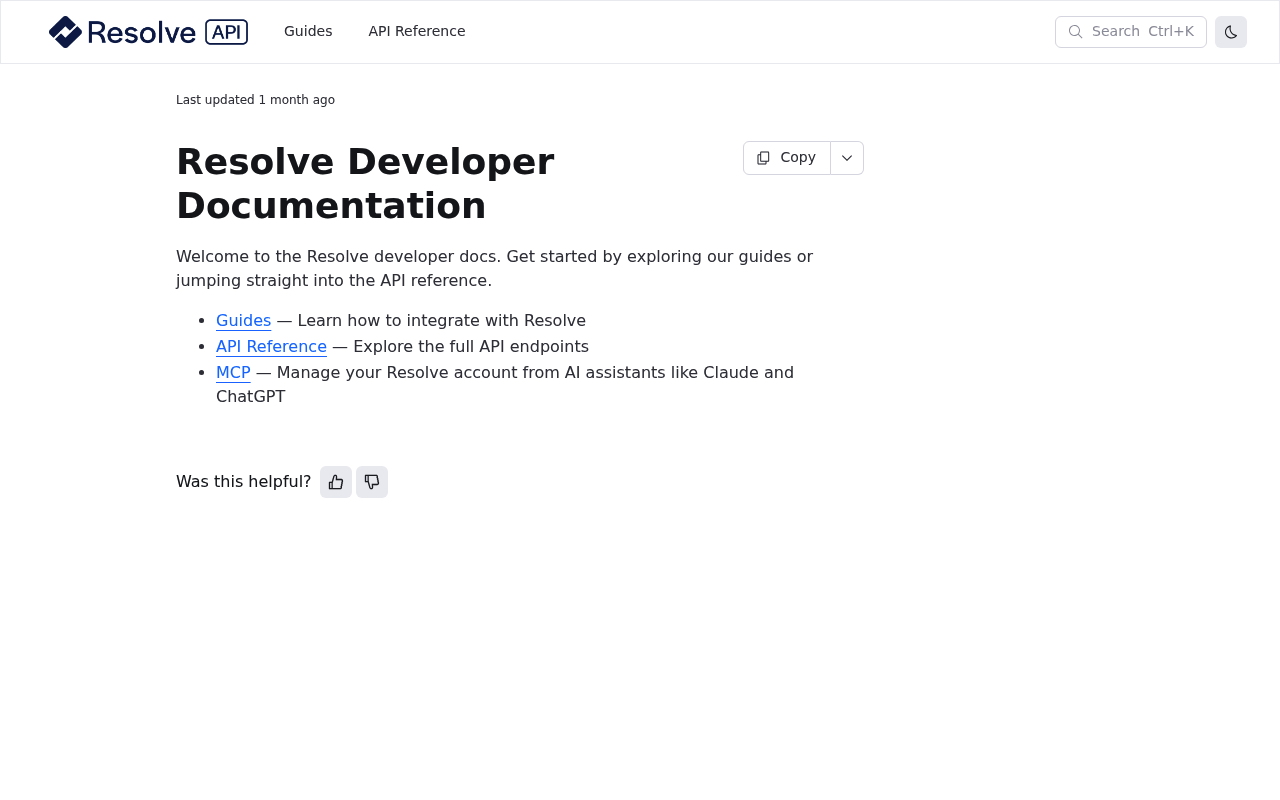This screenshot has width=1280, height=800.
Task: Focus the Search Ctrl+K field
Action: pyautogui.click(x=1131, y=32)
